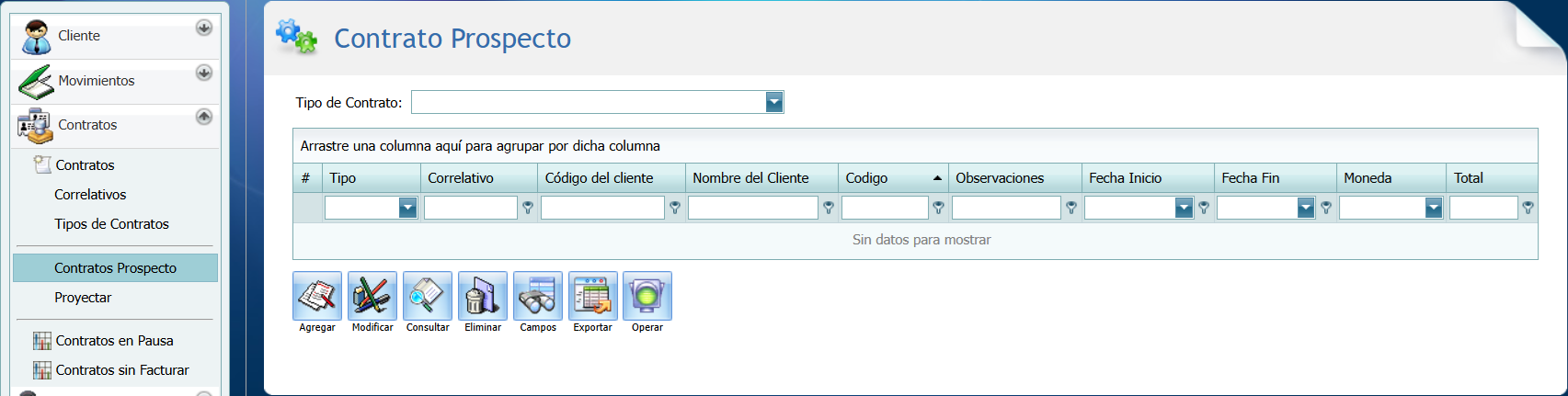This screenshot has width=1568, height=396.
Task: Click filter icon for Correlativo column
Action: coord(528,209)
